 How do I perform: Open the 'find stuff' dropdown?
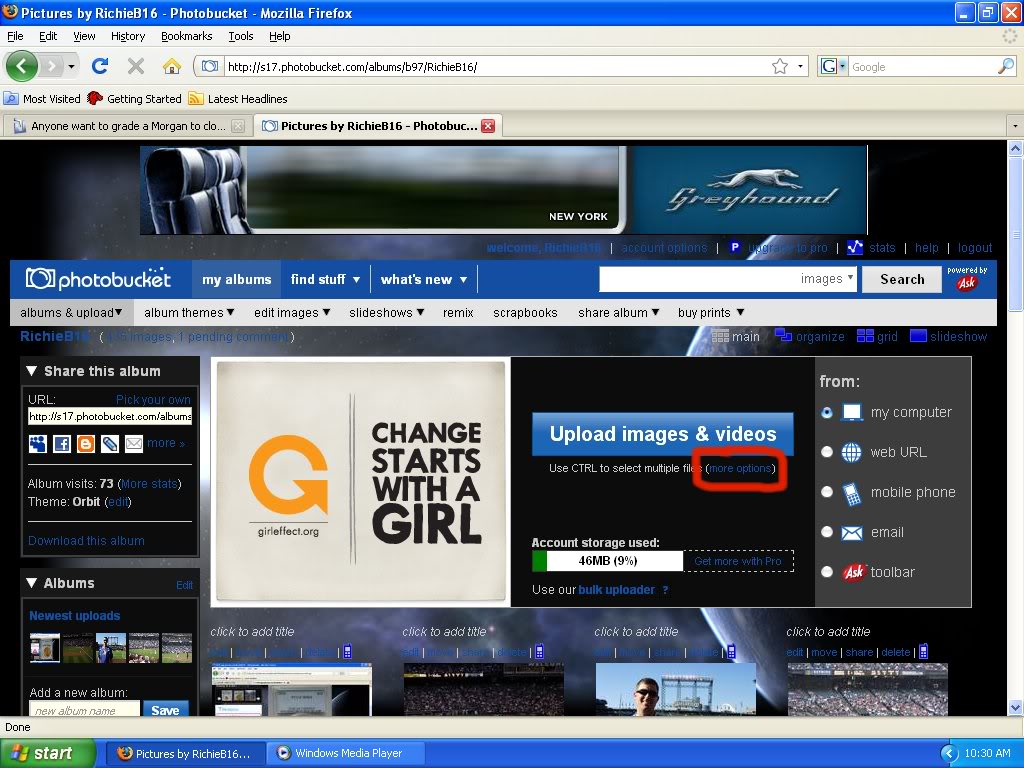pyautogui.click(x=325, y=280)
